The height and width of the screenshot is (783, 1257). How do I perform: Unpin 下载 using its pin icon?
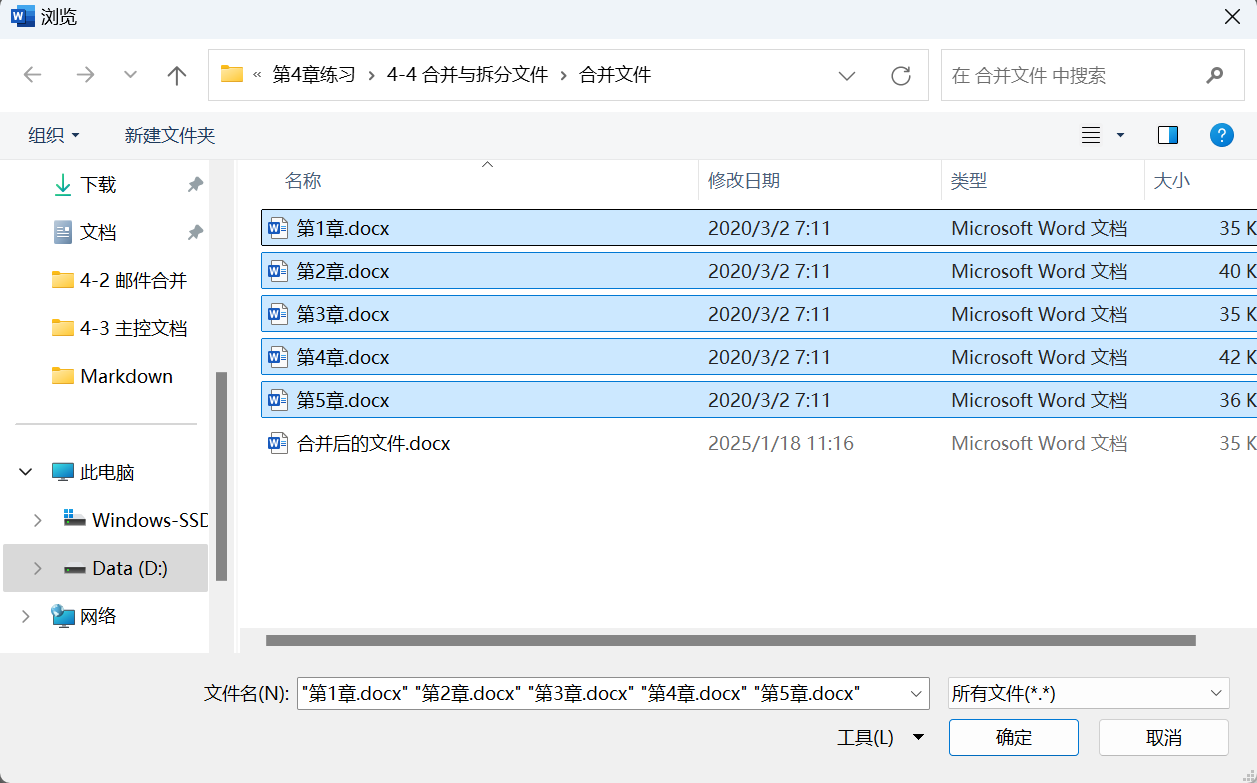point(195,185)
